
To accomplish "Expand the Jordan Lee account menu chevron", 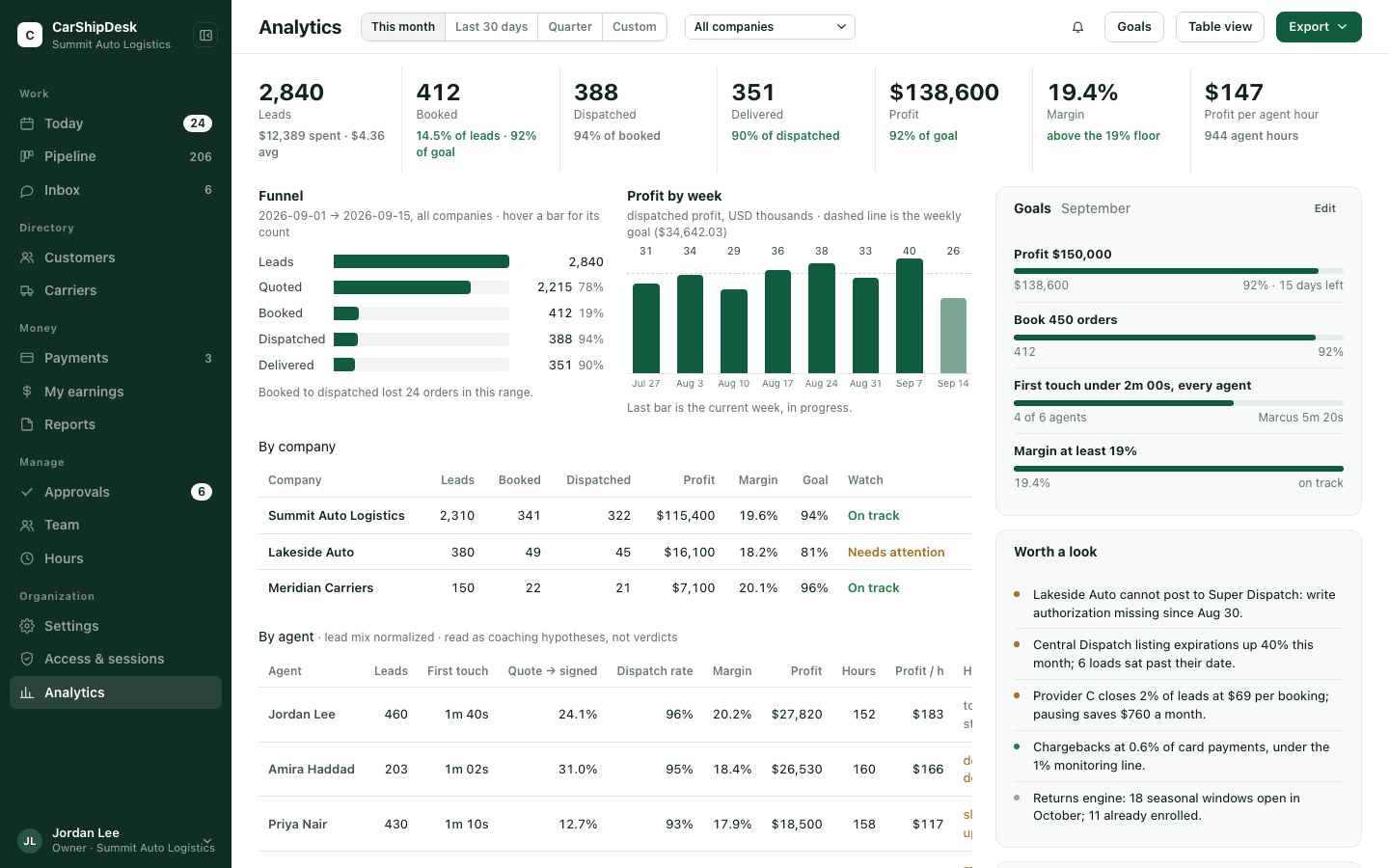I will pyautogui.click(x=207, y=841).
